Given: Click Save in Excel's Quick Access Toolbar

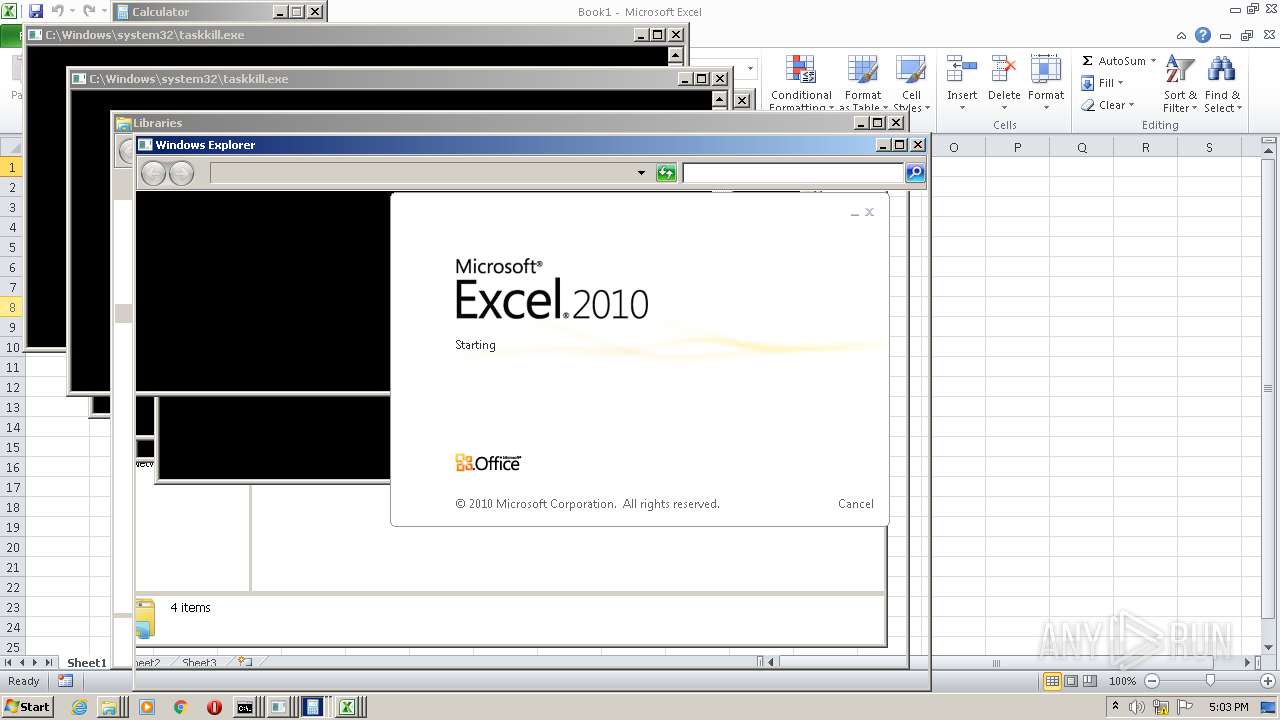Looking at the screenshot, I should click(36, 11).
